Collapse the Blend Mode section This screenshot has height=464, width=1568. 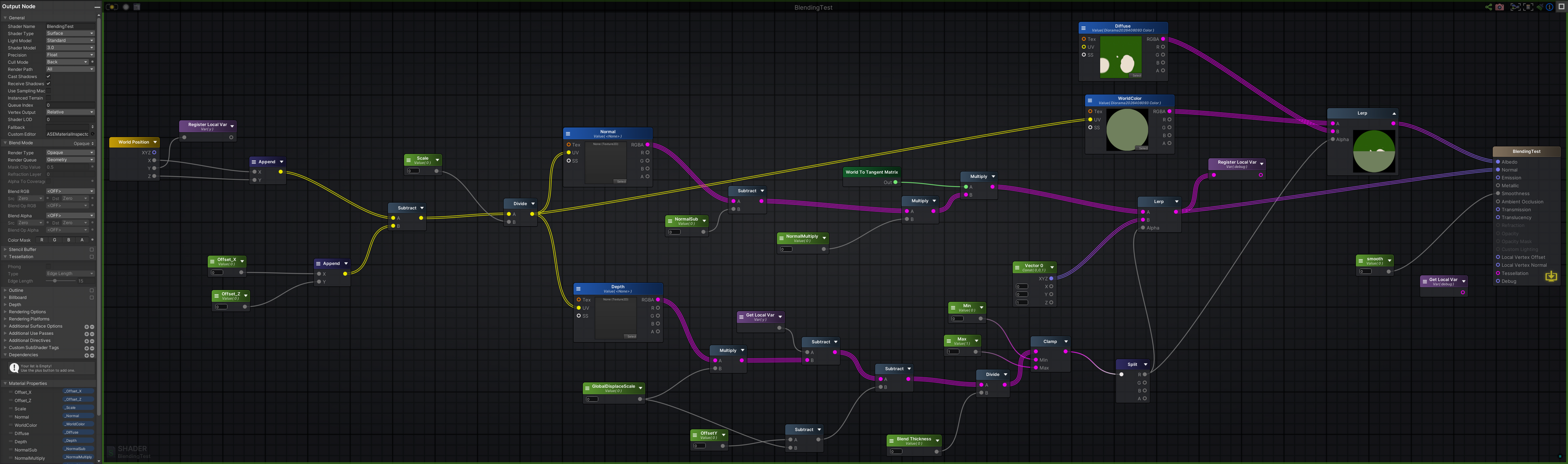[x=5, y=143]
